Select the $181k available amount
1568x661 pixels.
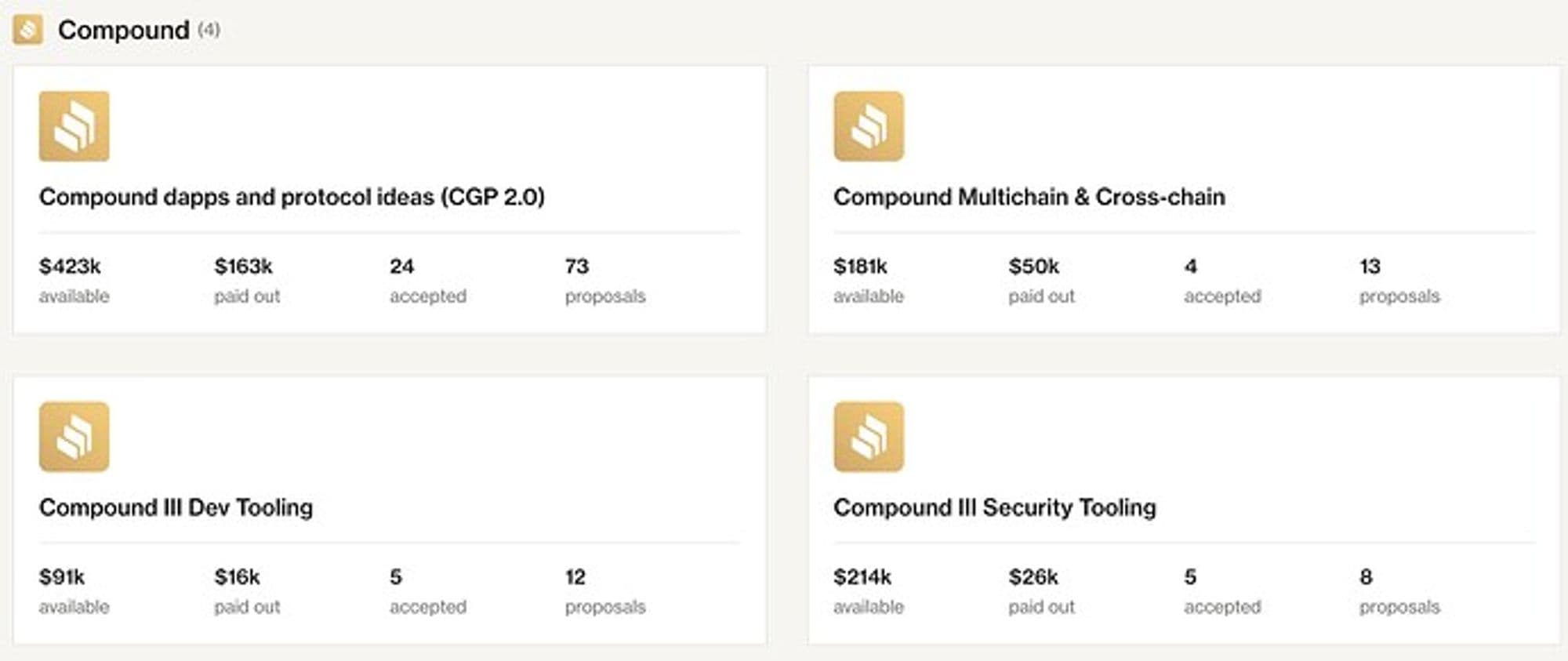(x=869, y=280)
